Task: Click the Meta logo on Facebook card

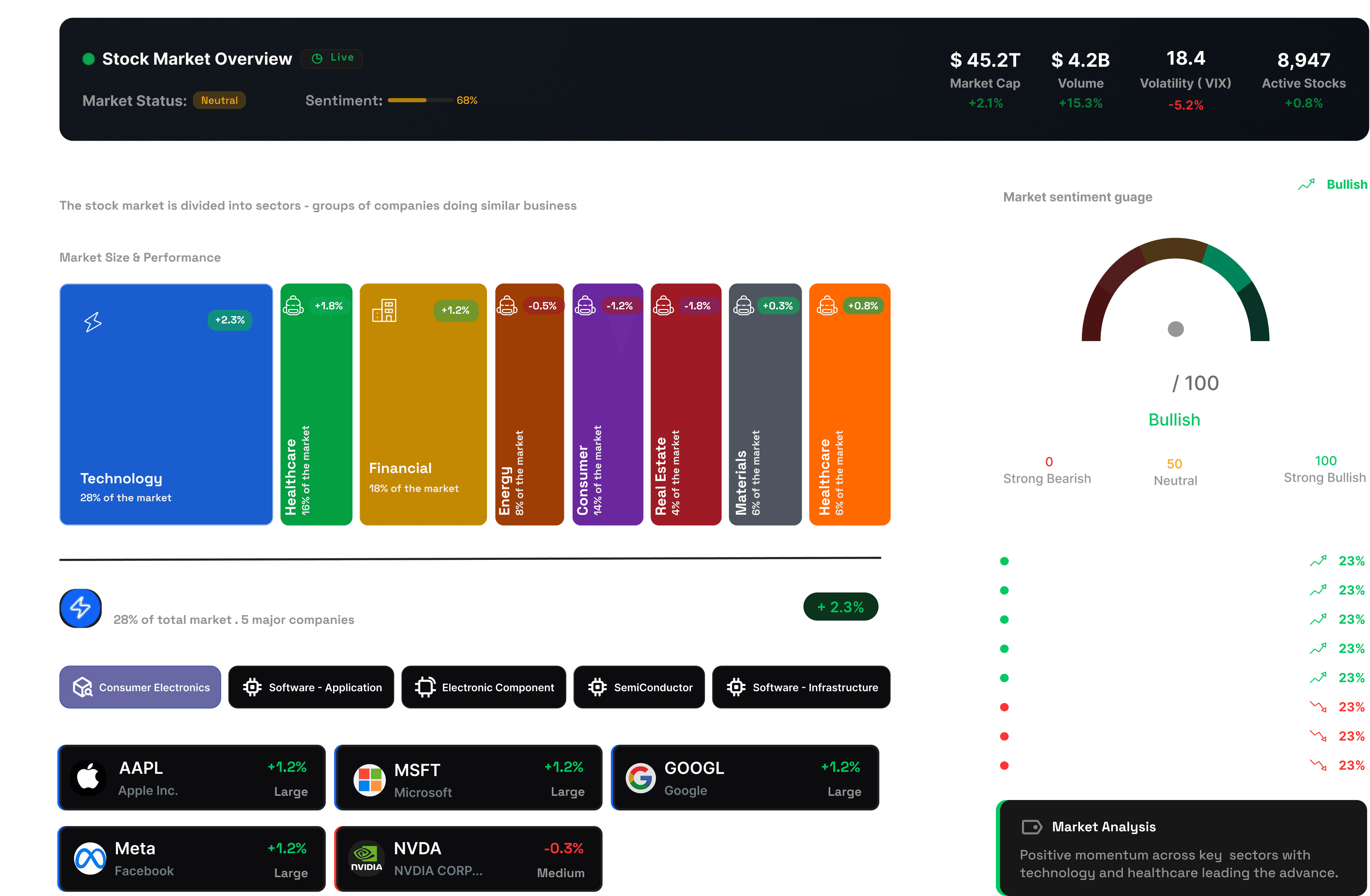Action: pyautogui.click(x=90, y=859)
